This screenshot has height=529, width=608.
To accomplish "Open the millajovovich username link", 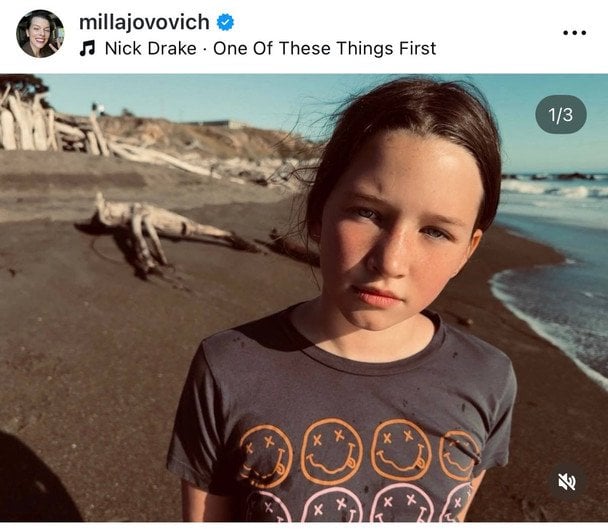I will point(144,22).
